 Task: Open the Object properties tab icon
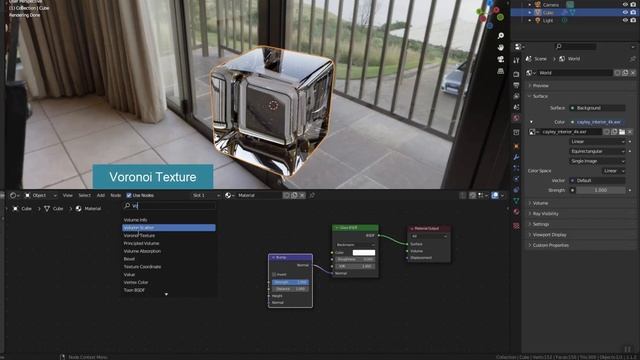coord(516,146)
